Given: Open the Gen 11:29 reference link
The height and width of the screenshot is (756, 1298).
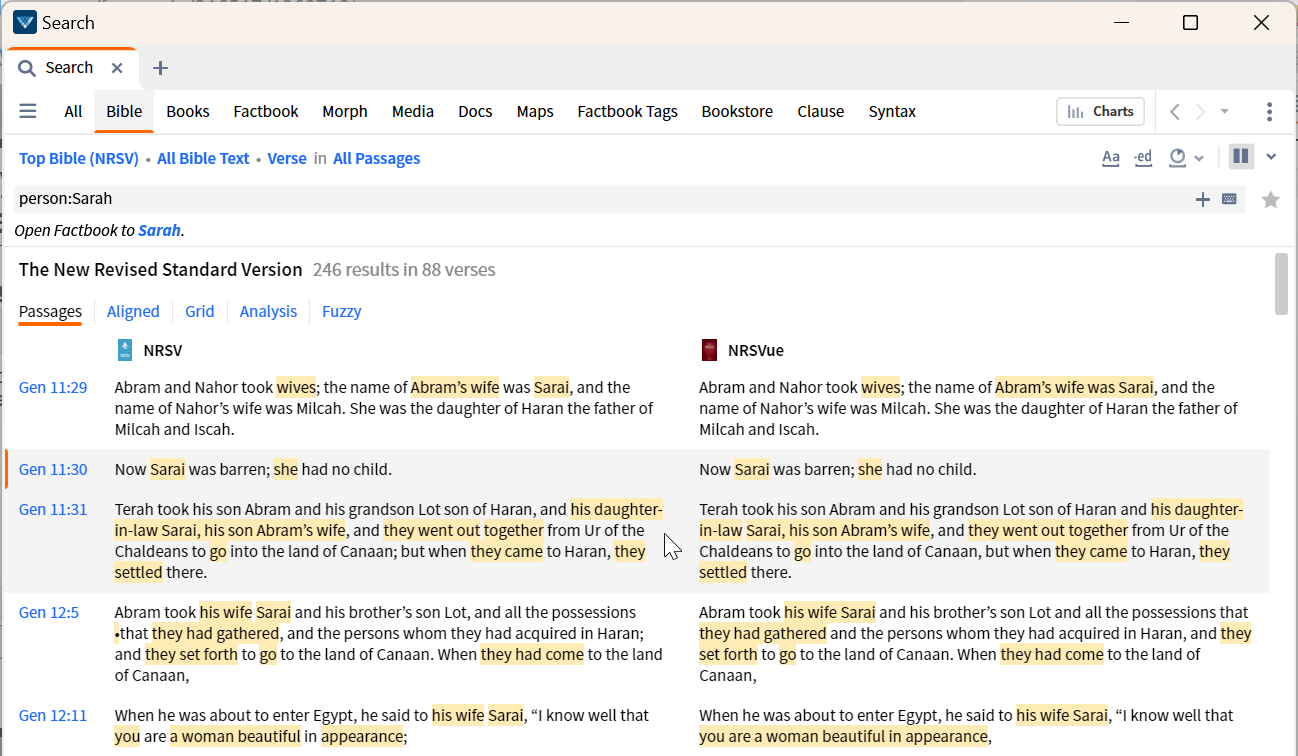Looking at the screenshot, I should pyautogui.click(x=53, y=387).
